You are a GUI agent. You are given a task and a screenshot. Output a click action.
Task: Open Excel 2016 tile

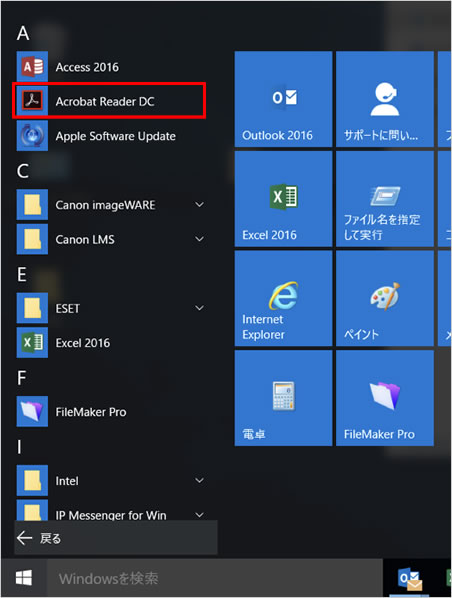283,199
